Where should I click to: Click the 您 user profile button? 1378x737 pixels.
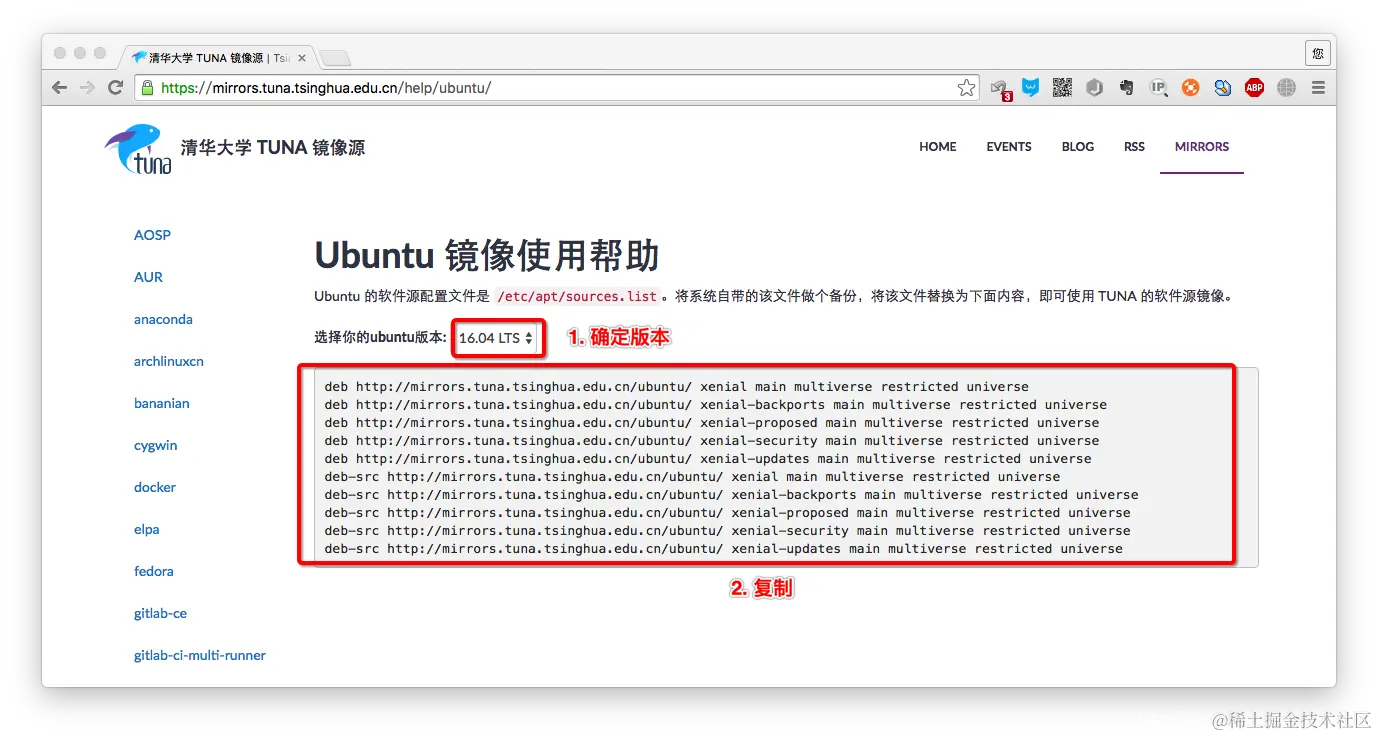coord(1318,53)
